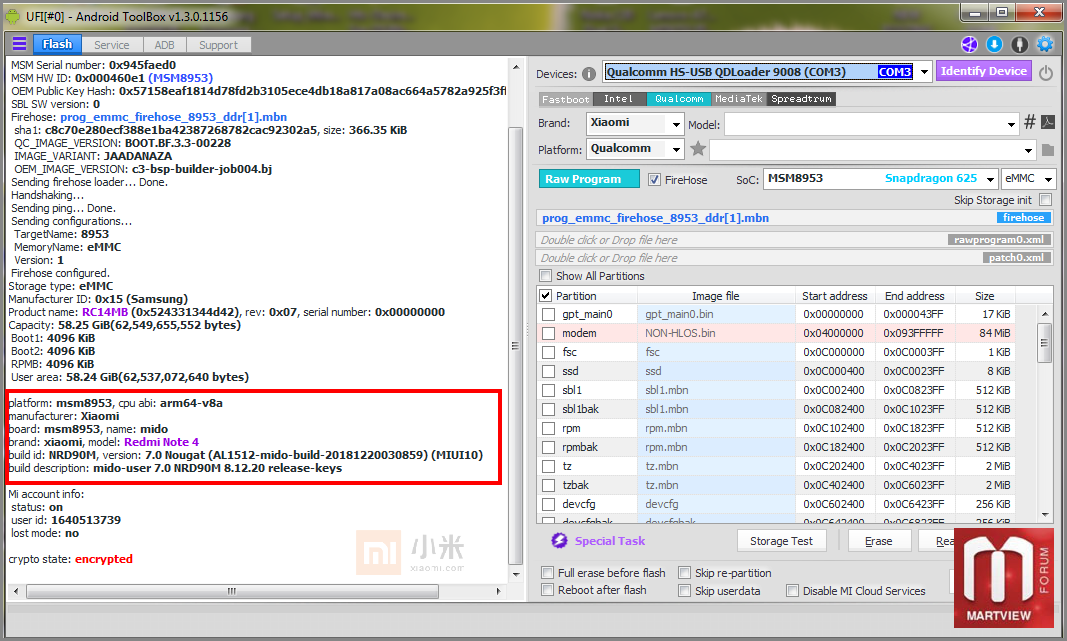
Task: Switch to the Service tab
Action: [x=112, y=45]
